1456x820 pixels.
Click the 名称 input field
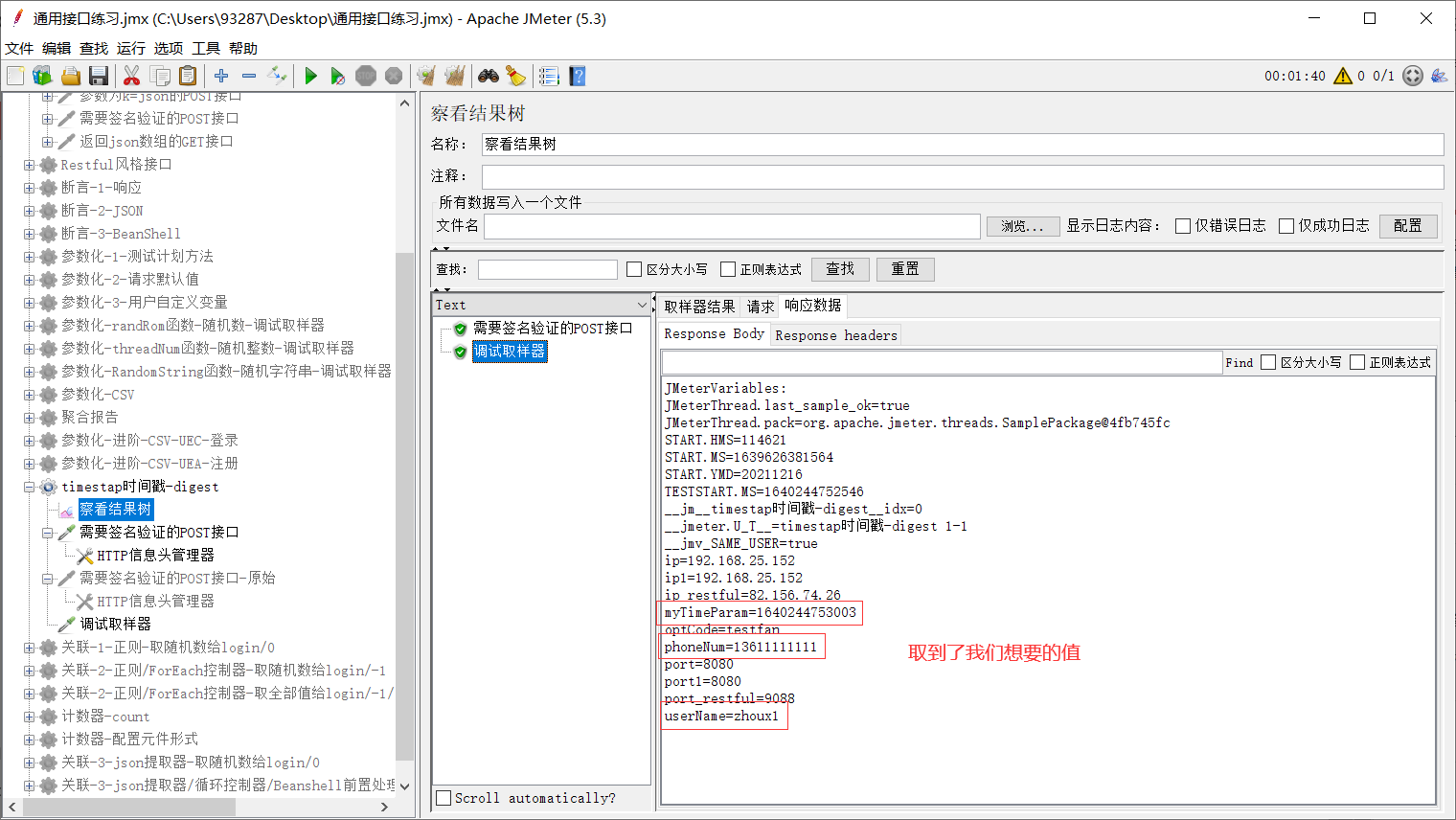click(963, 144)
